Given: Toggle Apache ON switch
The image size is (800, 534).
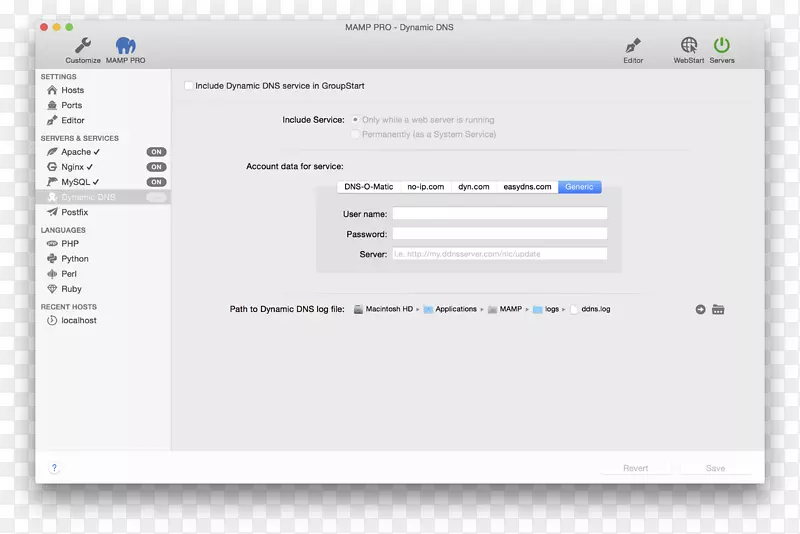Looking at the screenshot, I should pyautogui.click(x=156, y=152).
